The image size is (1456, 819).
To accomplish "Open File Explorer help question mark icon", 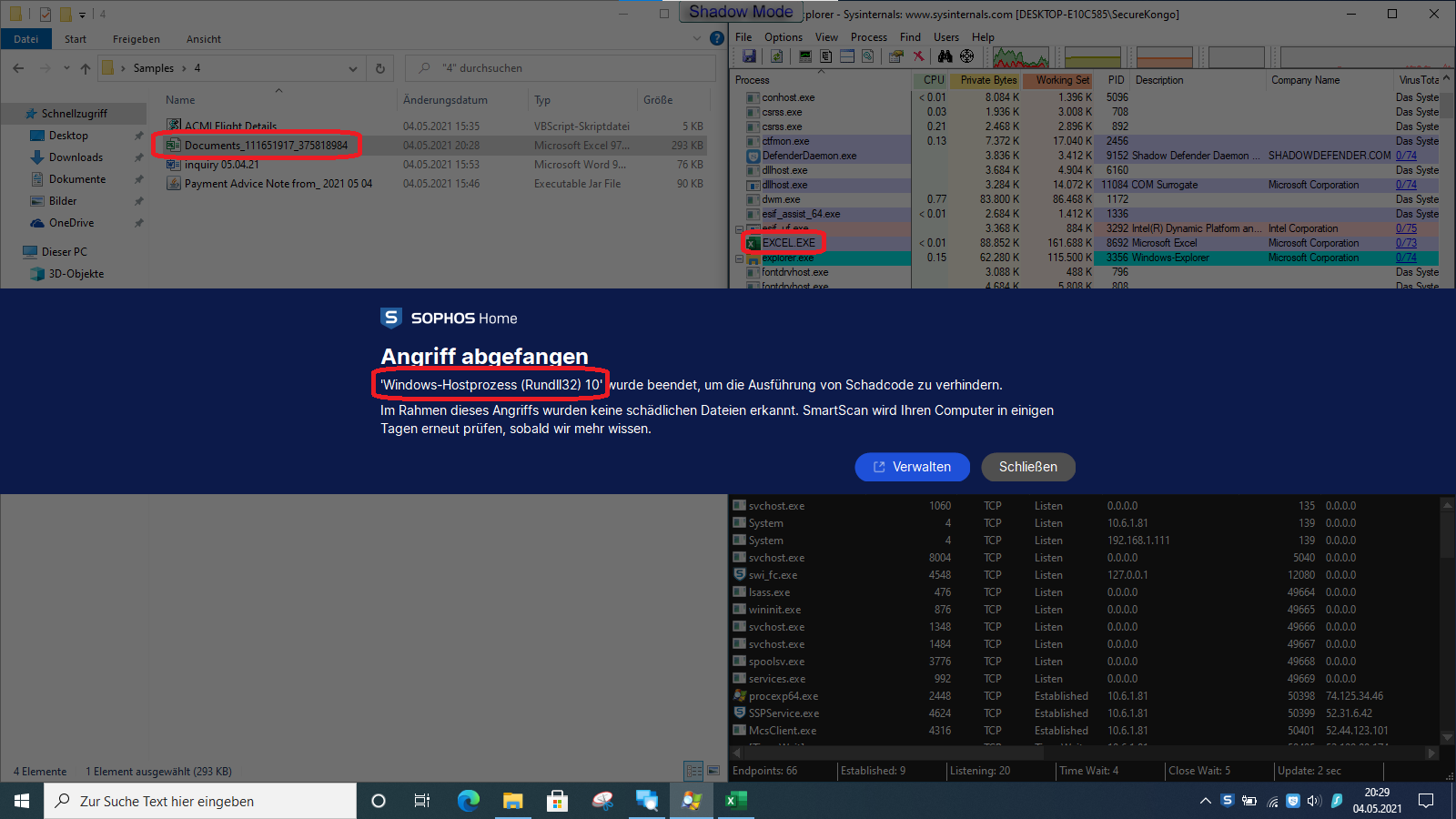I will 717,38.
